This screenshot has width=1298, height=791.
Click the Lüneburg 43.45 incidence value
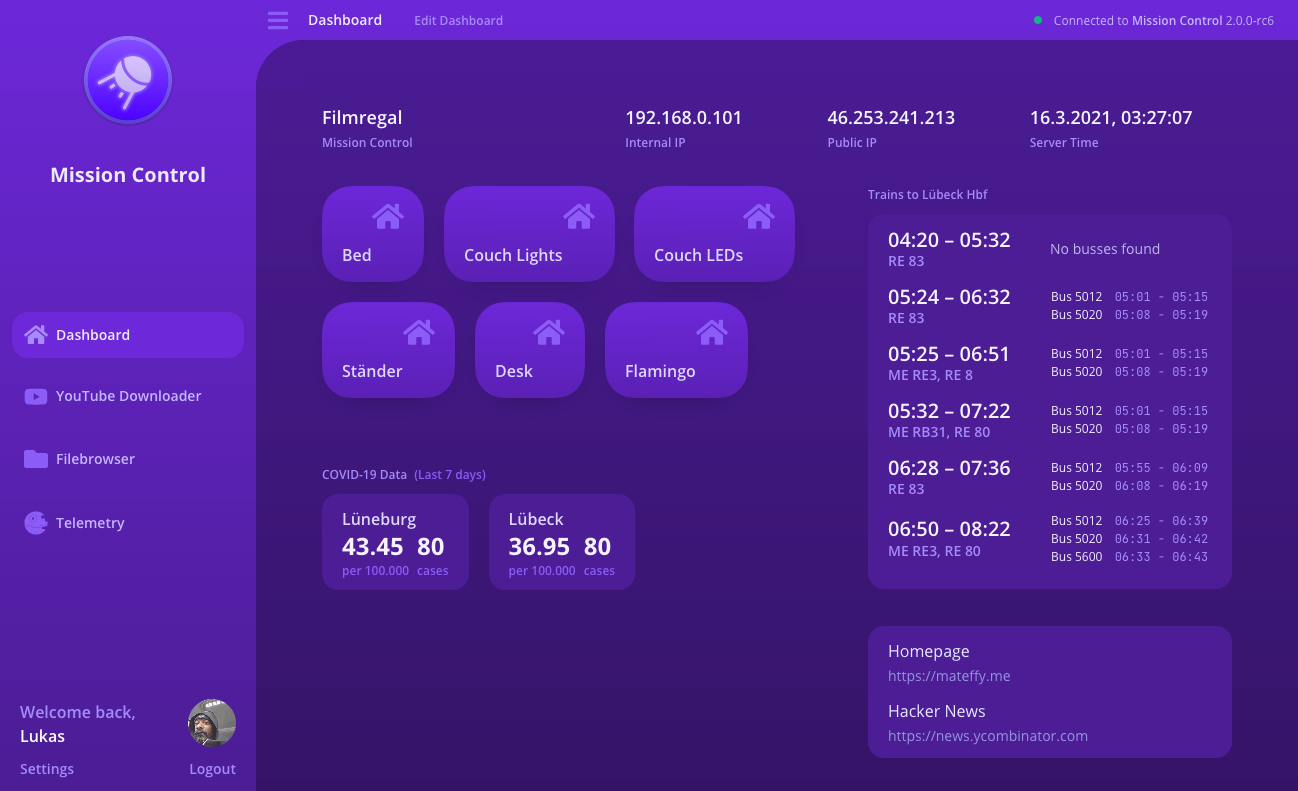click(373, 547)
